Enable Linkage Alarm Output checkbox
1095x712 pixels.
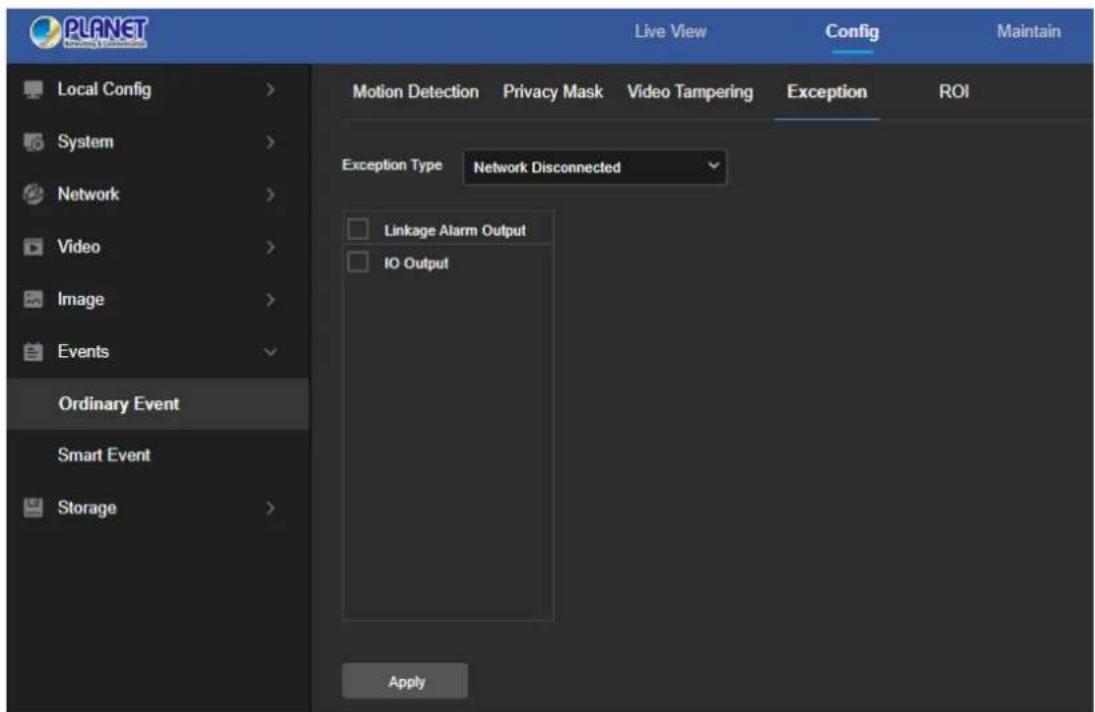358,229
